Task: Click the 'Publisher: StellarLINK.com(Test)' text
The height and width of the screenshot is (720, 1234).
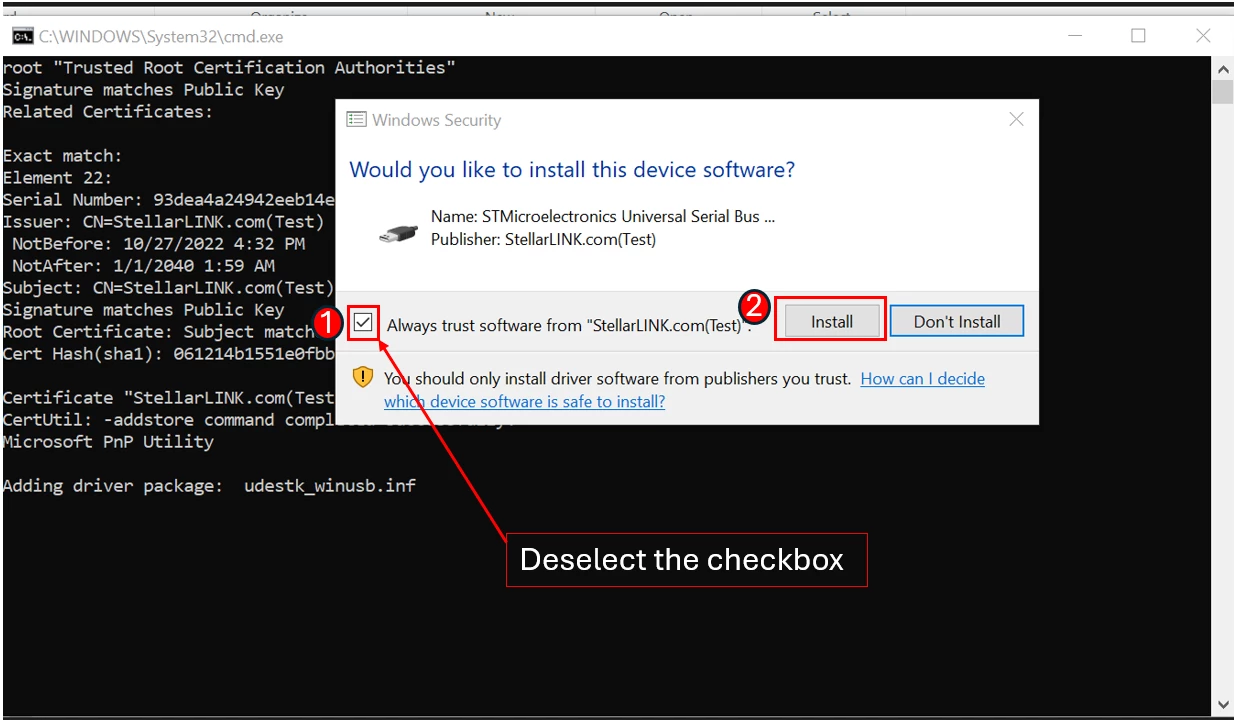Action: pyautogui.click(x=543, y=240)
